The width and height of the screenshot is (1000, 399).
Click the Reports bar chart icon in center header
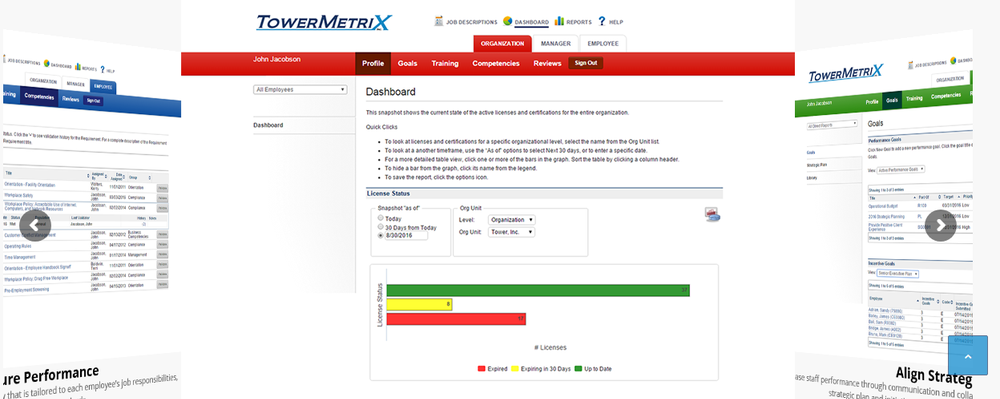point(559,21)
